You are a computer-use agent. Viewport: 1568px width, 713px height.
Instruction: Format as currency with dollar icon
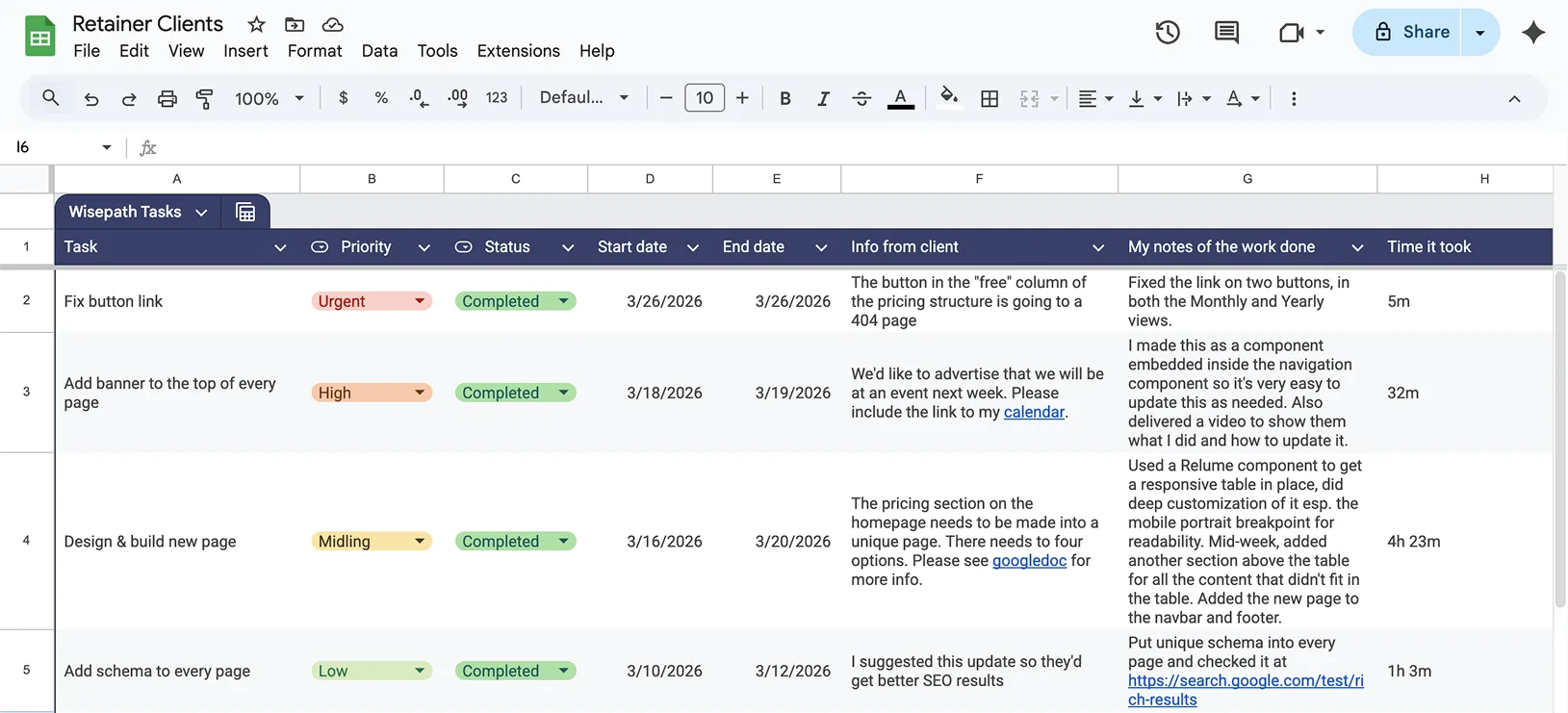(344, 97)
